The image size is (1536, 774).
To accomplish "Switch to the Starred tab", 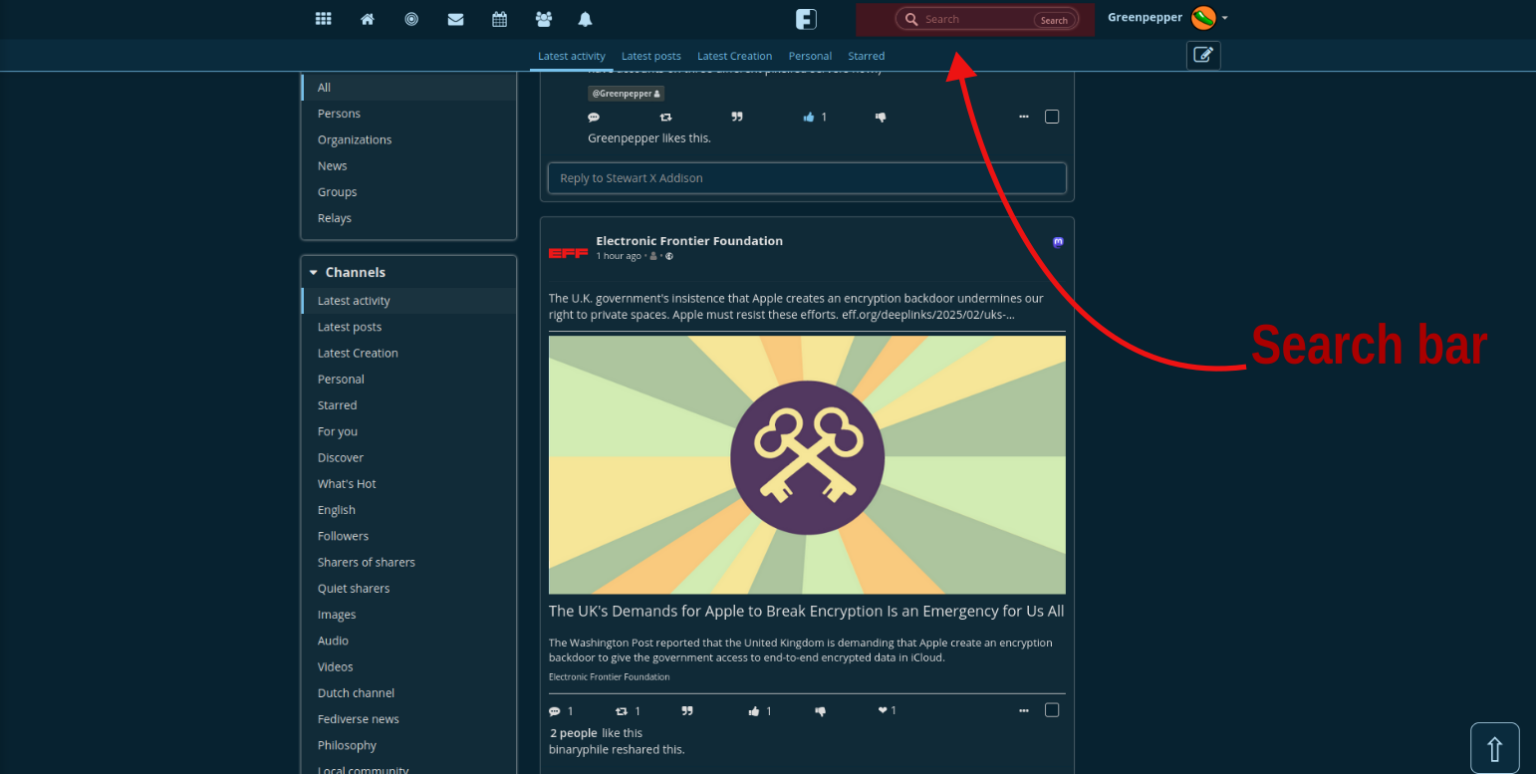I will (x=866, y=56).
